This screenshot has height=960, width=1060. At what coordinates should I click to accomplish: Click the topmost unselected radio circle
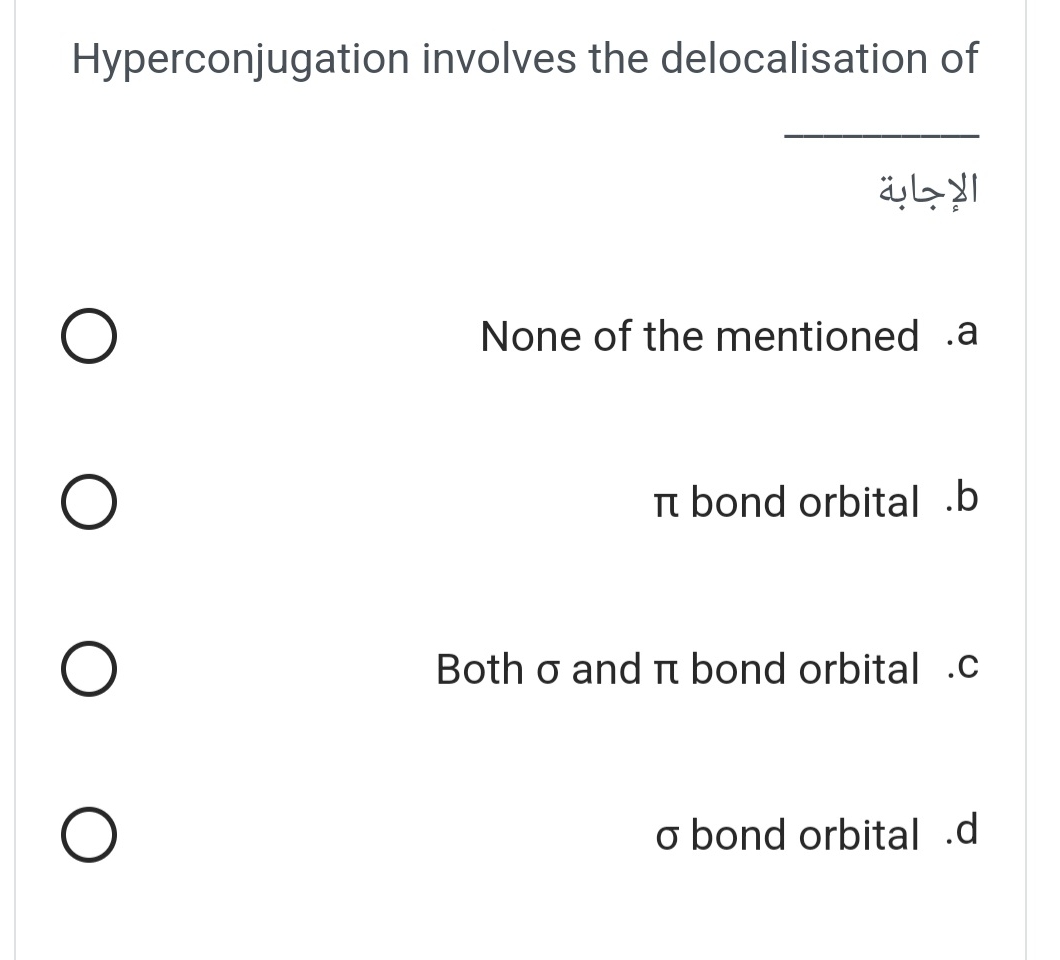tap(88, 336)
